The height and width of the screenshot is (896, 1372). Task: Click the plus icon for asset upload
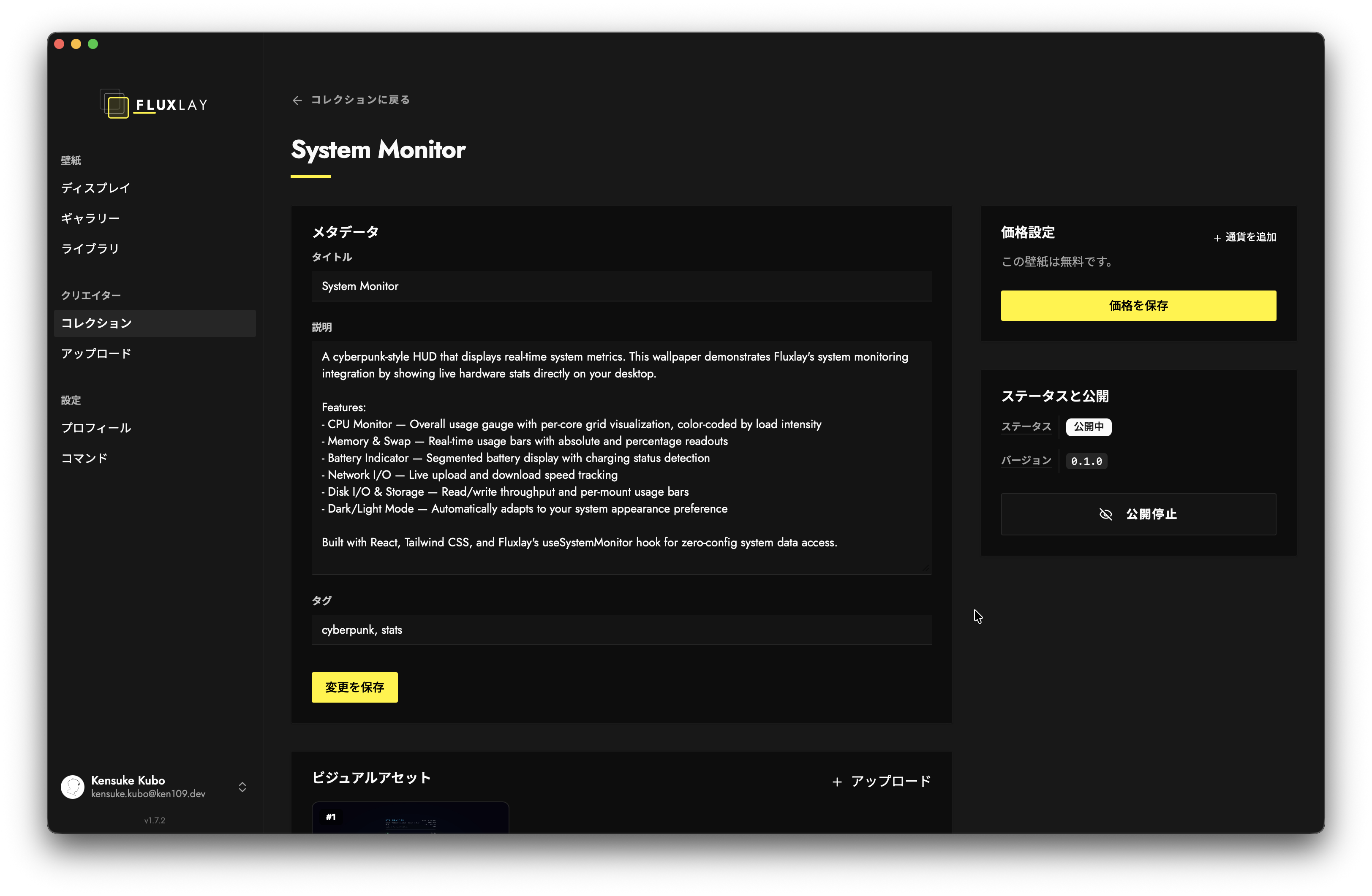(837, 782)
